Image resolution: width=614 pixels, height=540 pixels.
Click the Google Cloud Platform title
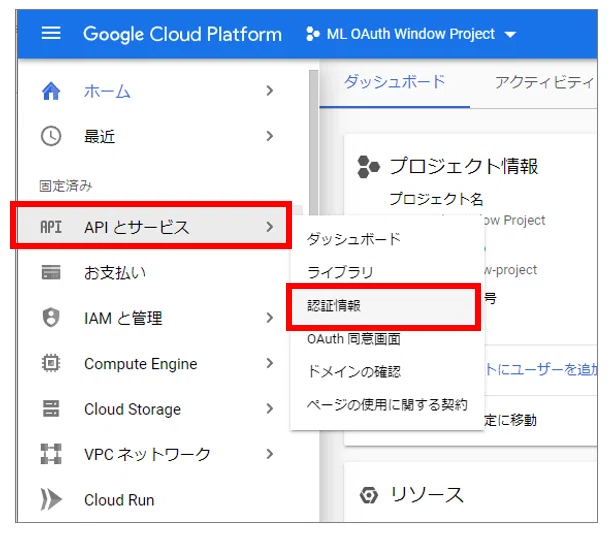(182, 34)
